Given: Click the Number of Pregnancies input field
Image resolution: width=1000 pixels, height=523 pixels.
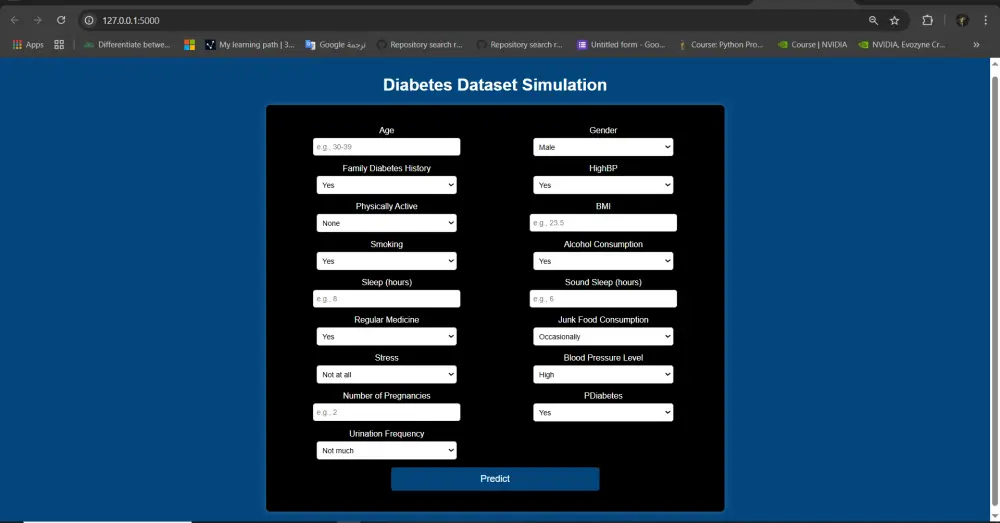Looking at the screenshot, I should click(386, 412).
